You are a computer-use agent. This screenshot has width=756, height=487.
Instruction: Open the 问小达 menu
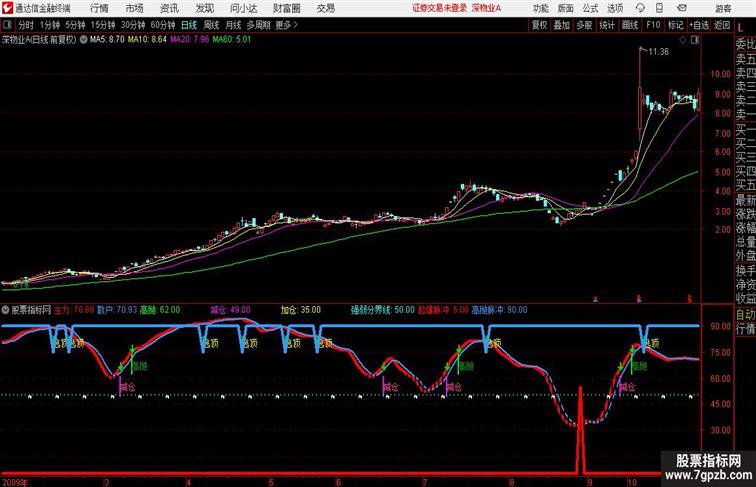[244, 8]
